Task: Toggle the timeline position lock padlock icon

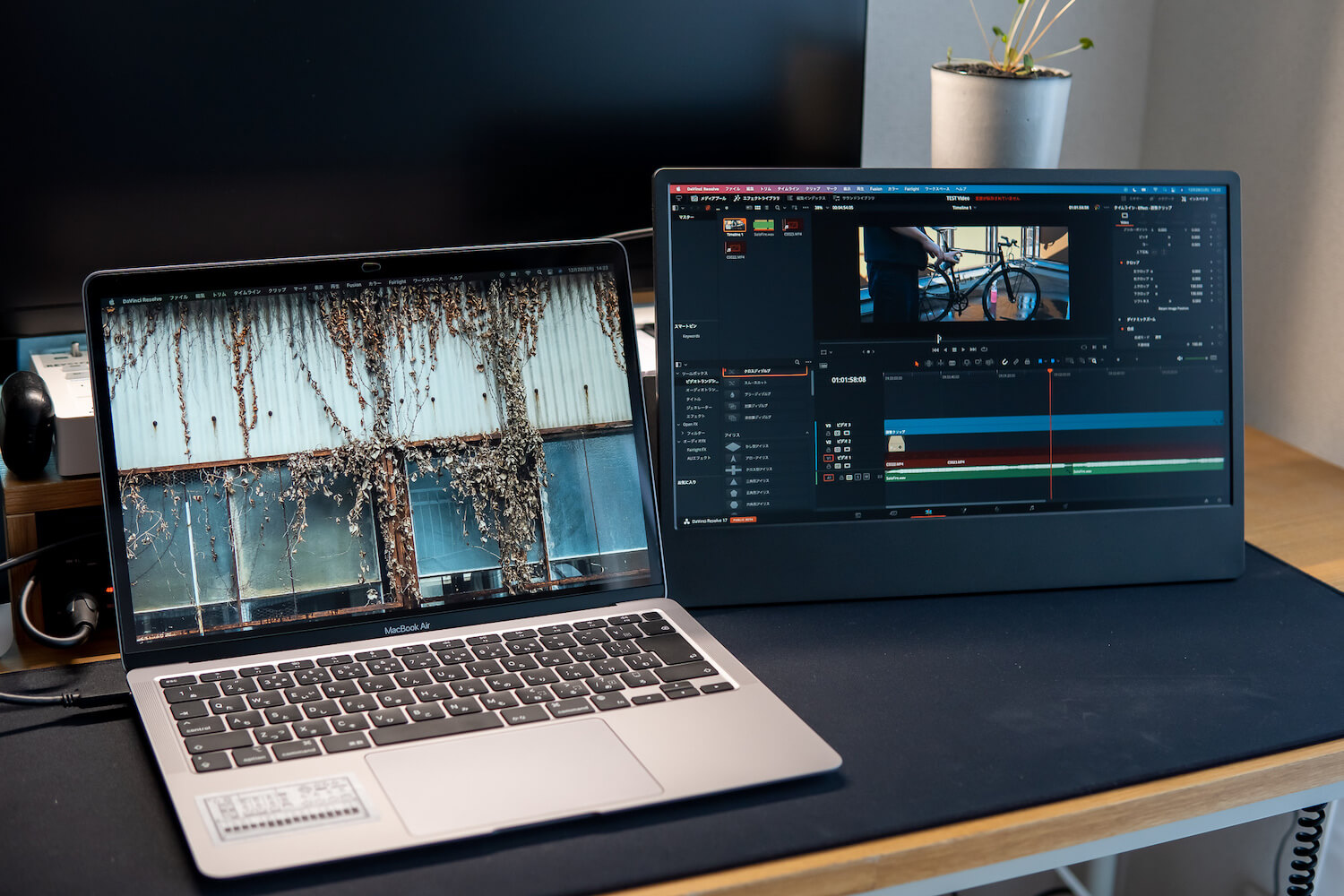Action: coord(1027,362)
